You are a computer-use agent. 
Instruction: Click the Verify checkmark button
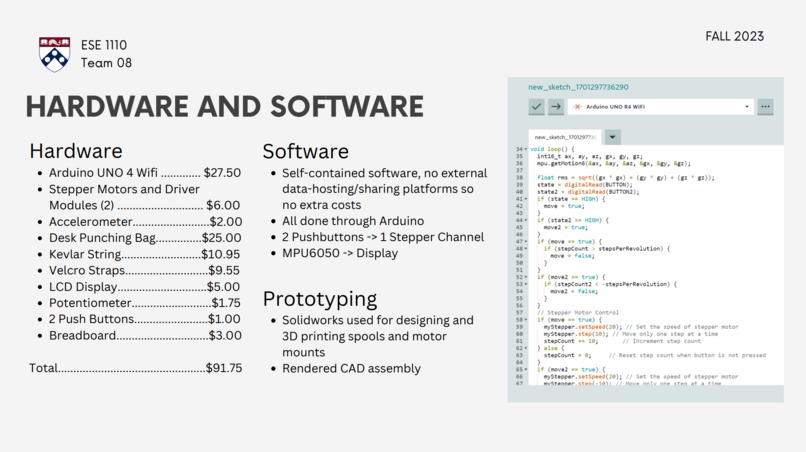(536, 106)
